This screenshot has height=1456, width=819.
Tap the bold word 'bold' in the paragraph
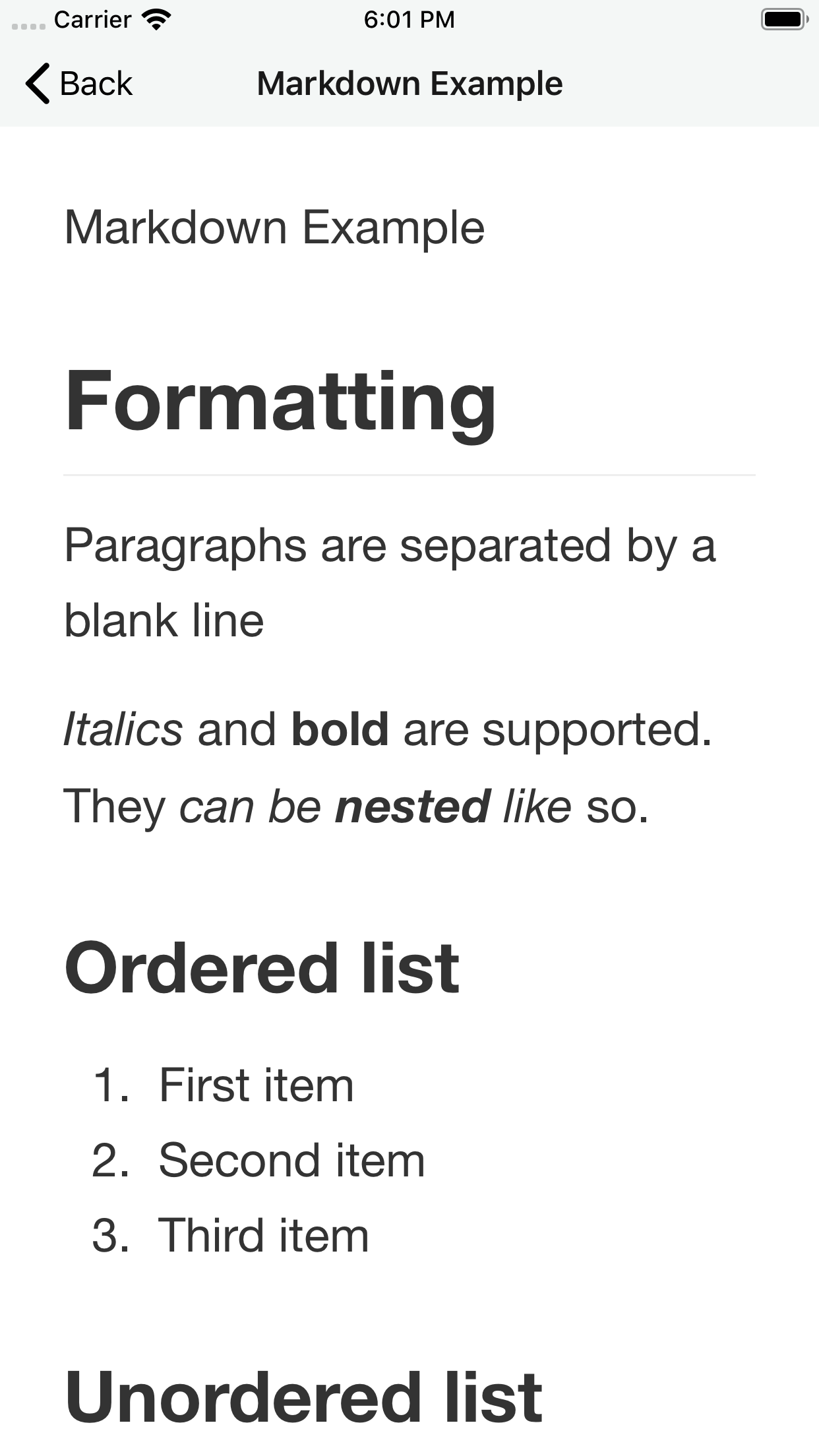coord(340,729)
